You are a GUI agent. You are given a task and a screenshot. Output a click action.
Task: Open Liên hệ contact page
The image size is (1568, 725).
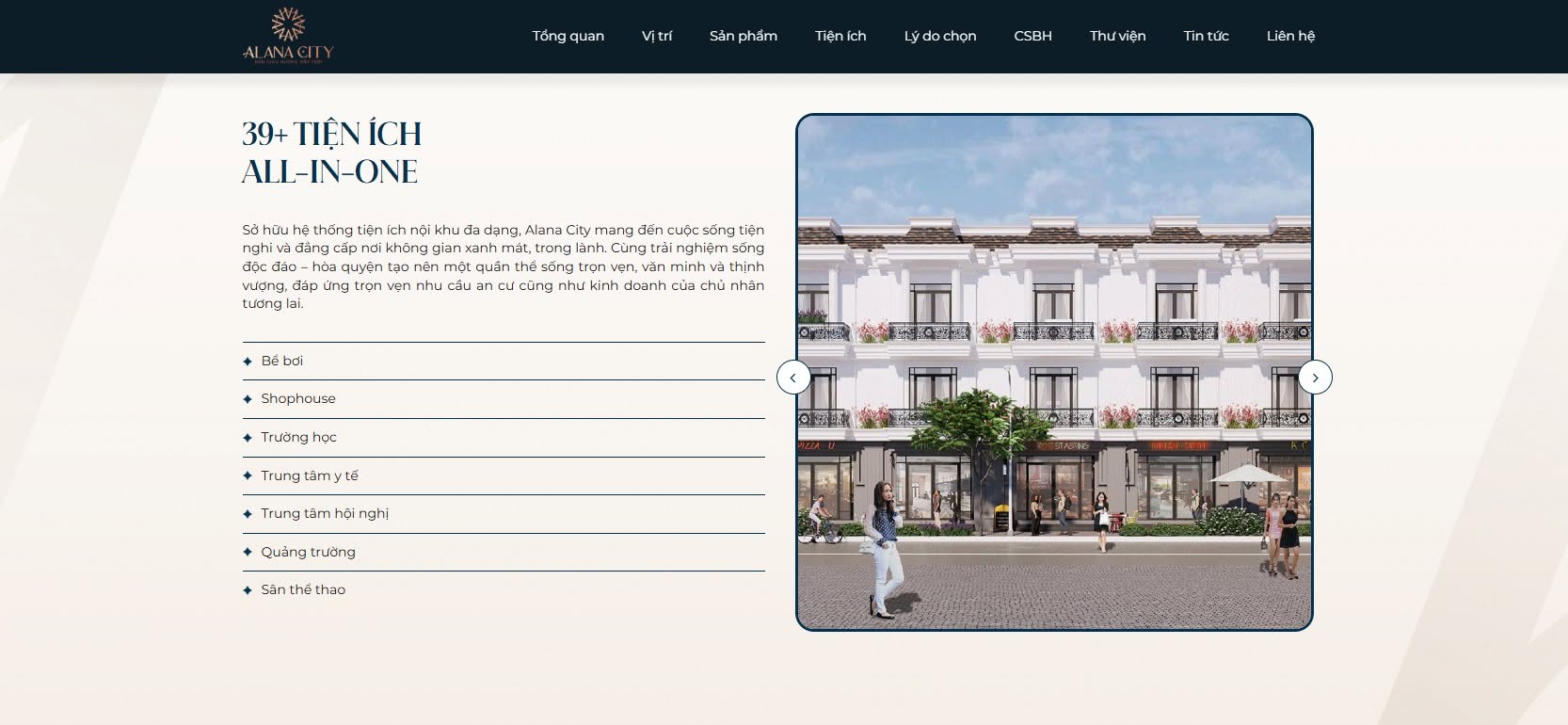pyautogui.click(x=1290, y=36)
